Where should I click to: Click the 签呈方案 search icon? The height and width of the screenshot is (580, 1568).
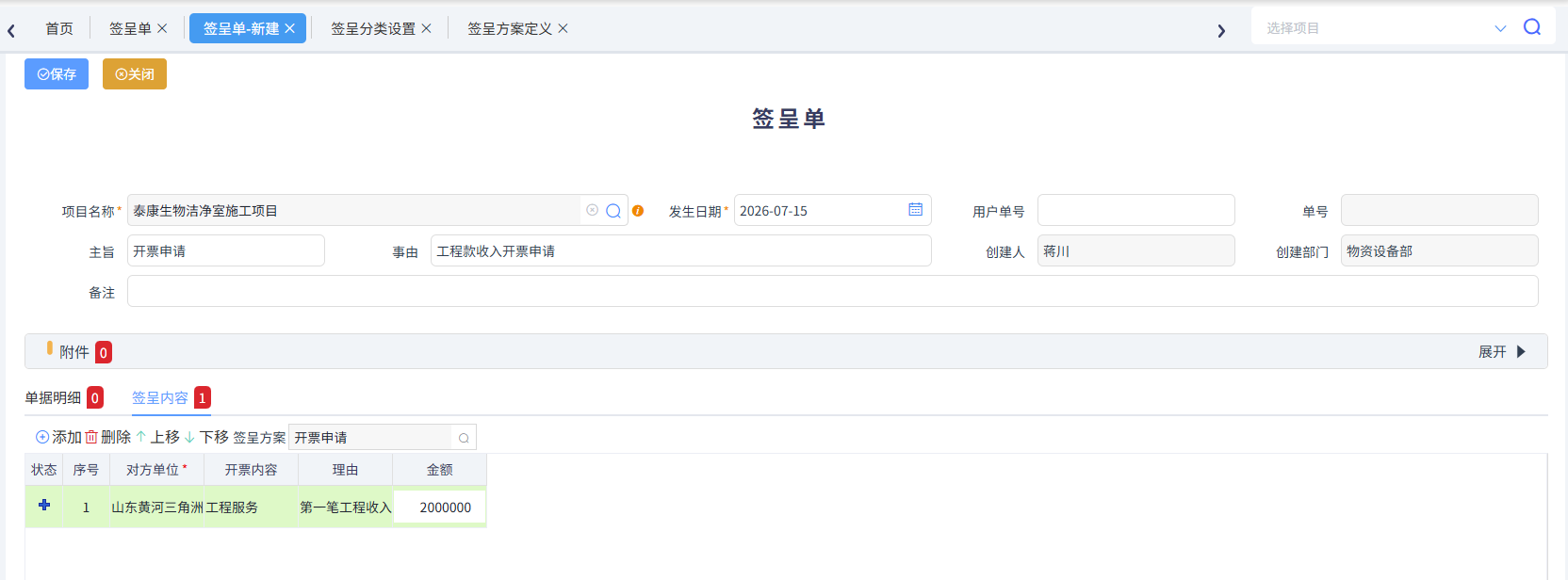[x=464, y=438]
